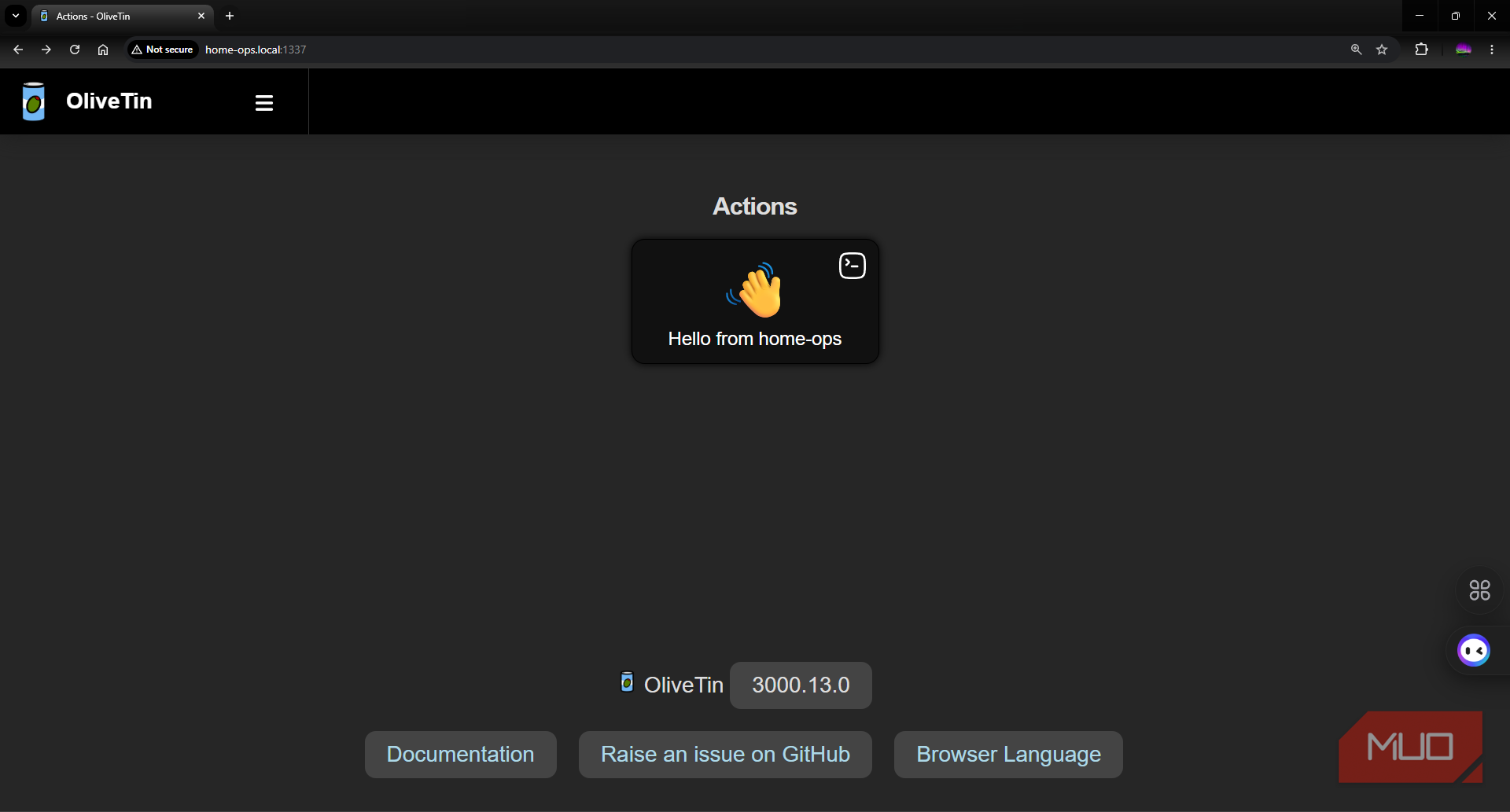Click the Not secure site warning
This screenshot has width=1510, height=812.
tap(163, 50)
